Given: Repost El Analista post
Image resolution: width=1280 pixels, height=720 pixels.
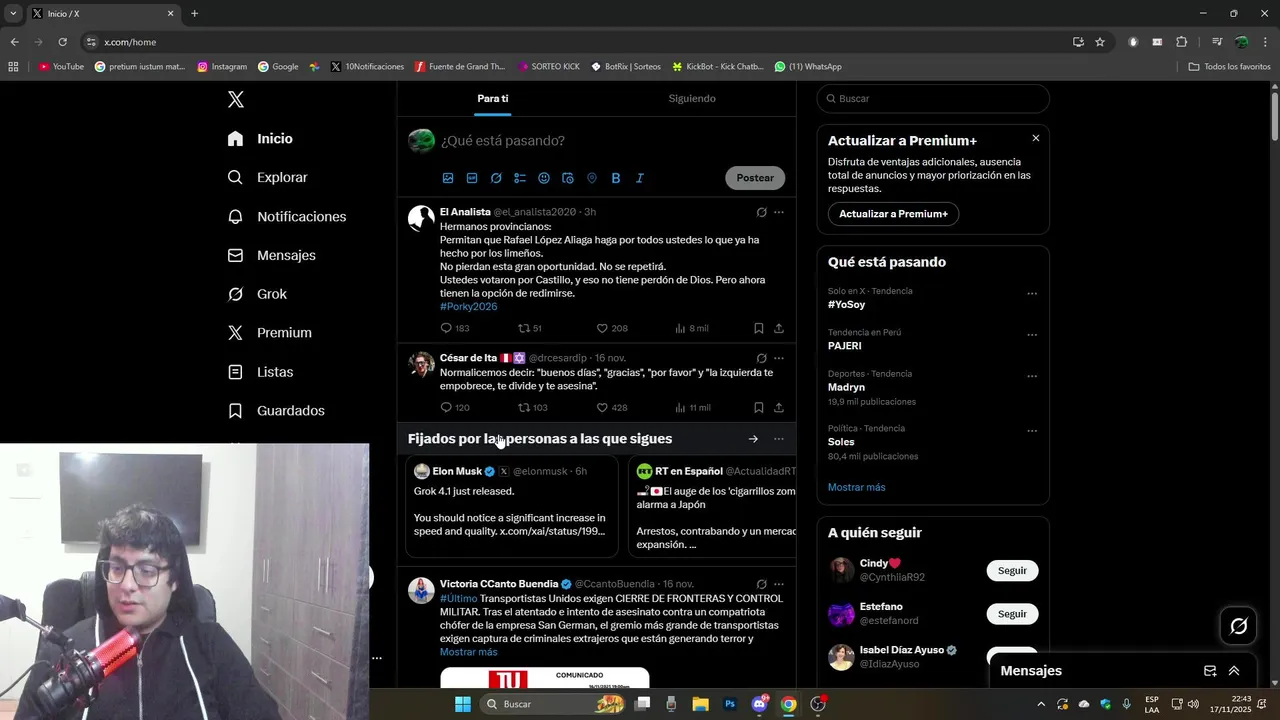Looking at the screenshot, I should tap(529, 328).
